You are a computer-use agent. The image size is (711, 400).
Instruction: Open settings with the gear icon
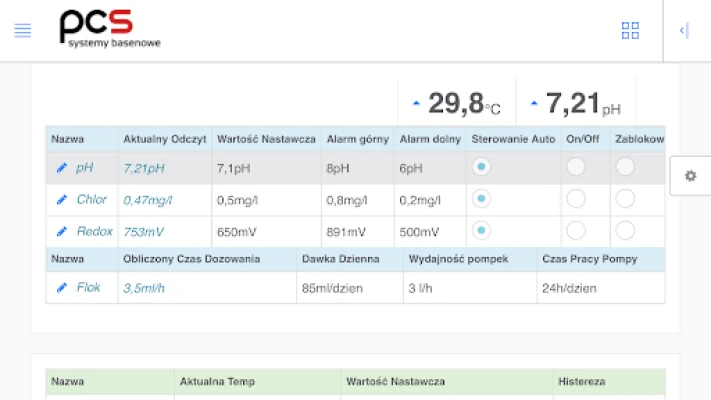point(690,176)
